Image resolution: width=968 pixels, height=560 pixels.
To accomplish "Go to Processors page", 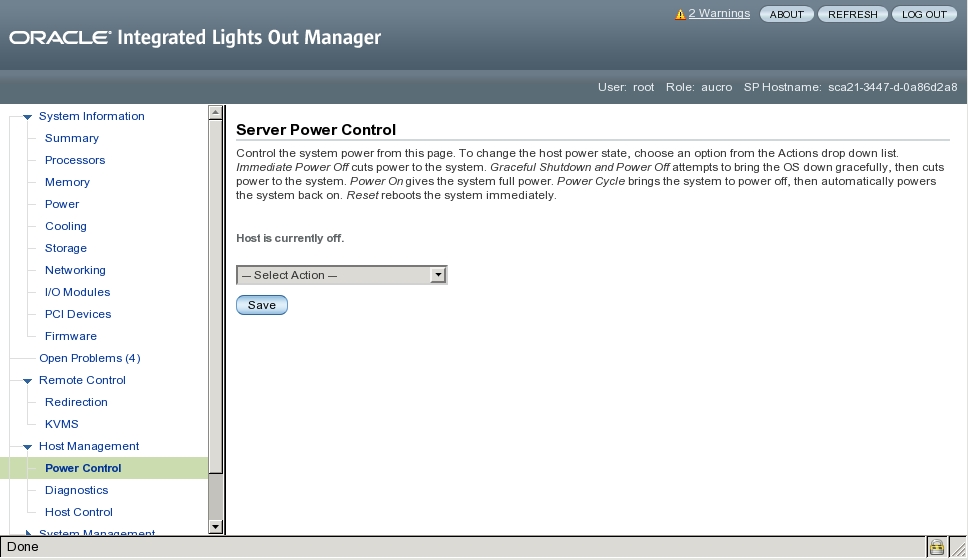I will (75, 160).
